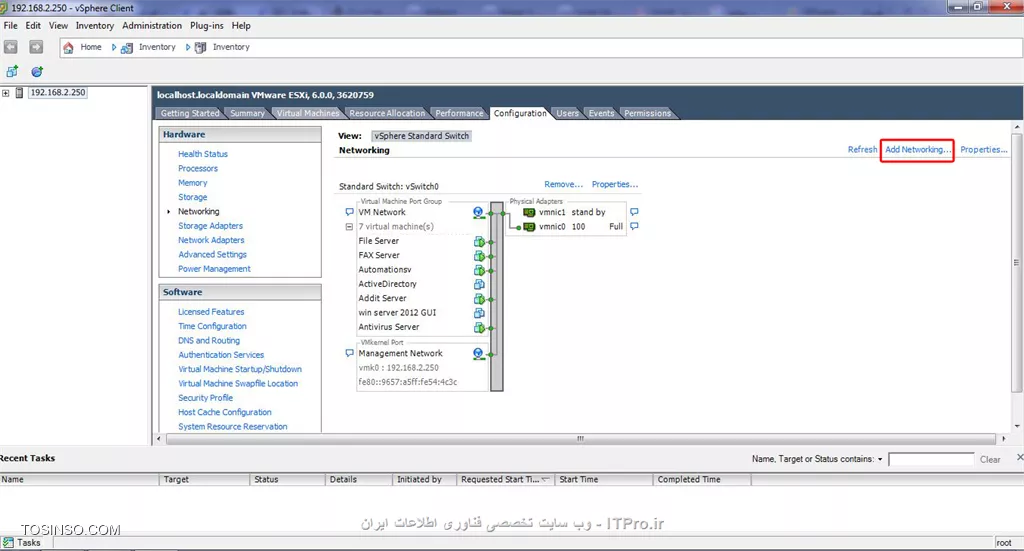This screenshot has height=551, width=1024.
Task: Click the Antivirus Server VM icon
Action: [479, 327]
